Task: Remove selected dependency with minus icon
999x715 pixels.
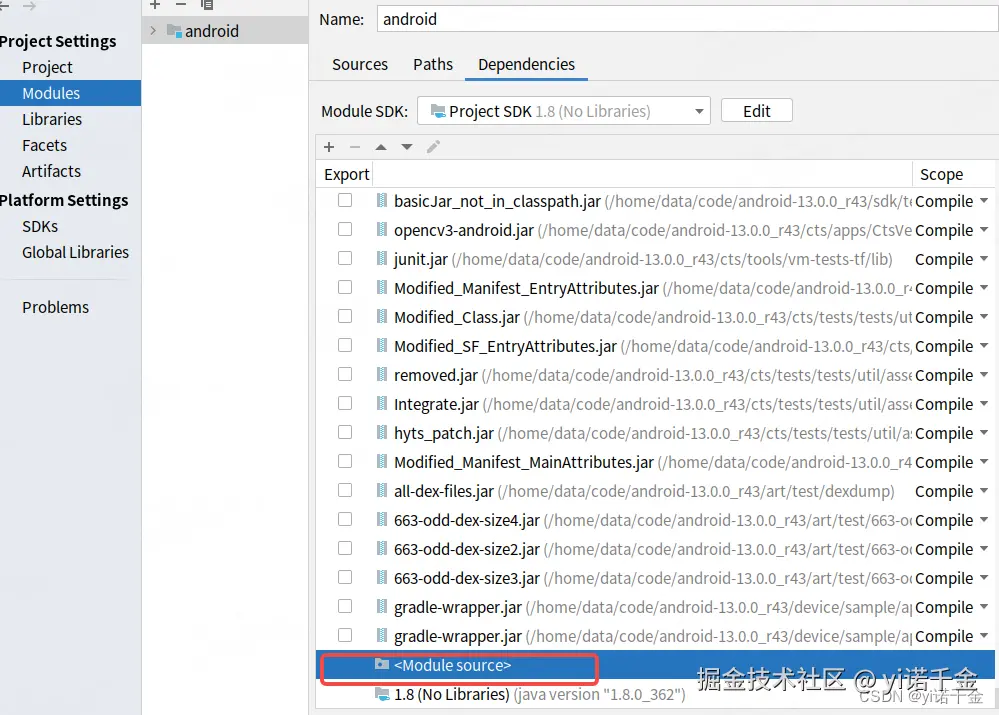Action: 355,147
